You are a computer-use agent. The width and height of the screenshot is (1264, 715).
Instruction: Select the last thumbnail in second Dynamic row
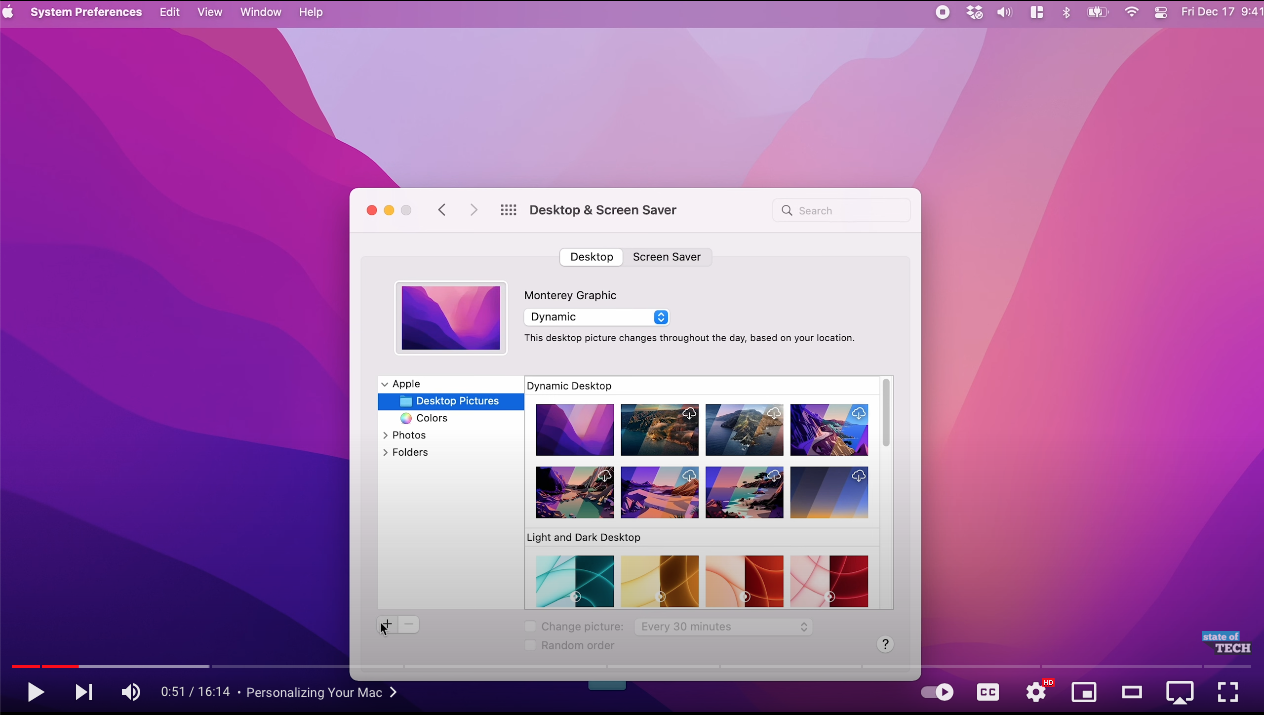click(x=829, y=492)
